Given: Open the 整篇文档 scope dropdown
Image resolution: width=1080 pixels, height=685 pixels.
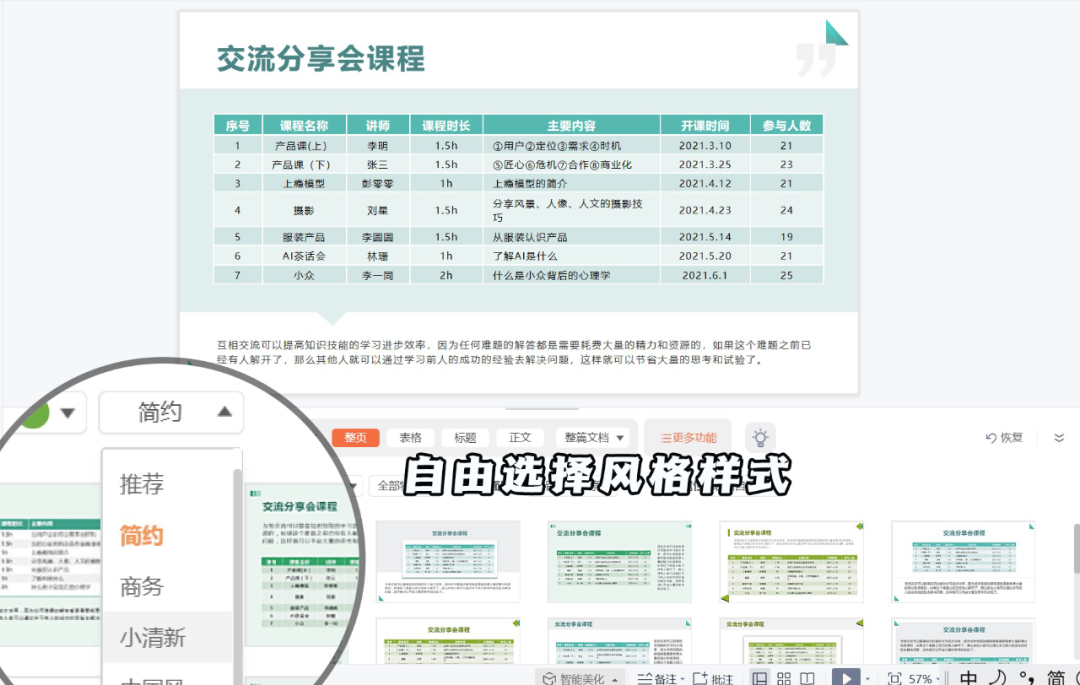Looking at the screenshot, I should coord(593,437).
